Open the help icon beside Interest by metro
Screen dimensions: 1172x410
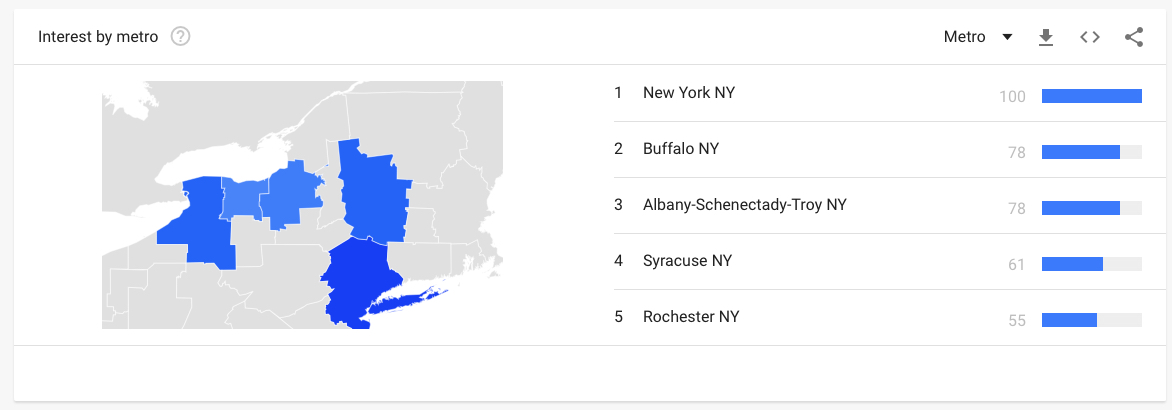[180, 37]
